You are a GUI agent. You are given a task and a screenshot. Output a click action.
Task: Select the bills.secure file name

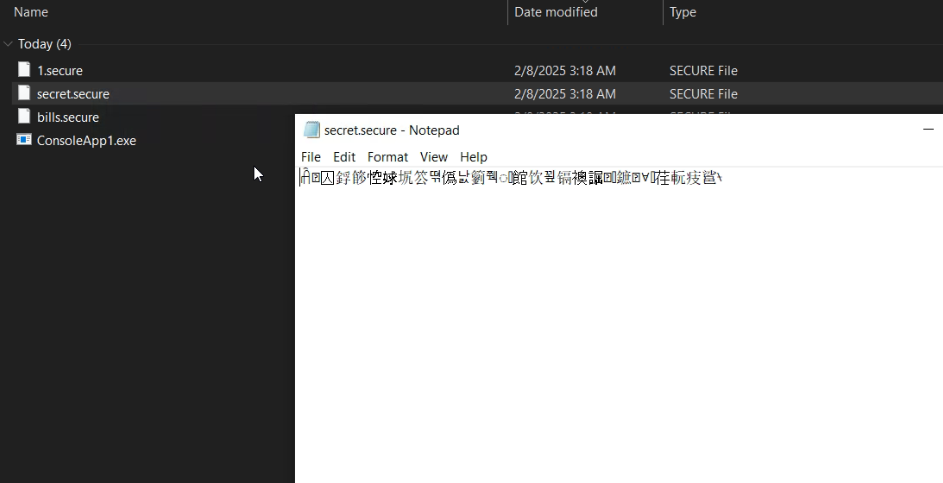point(68,117)
